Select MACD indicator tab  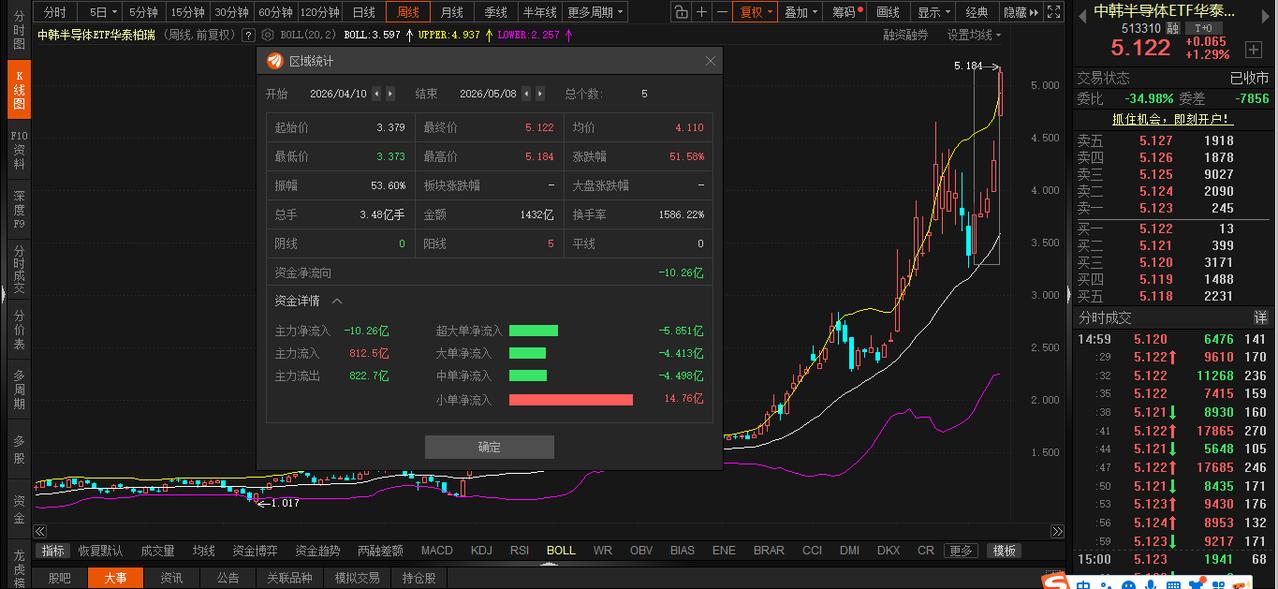click(x=437, y=550)
